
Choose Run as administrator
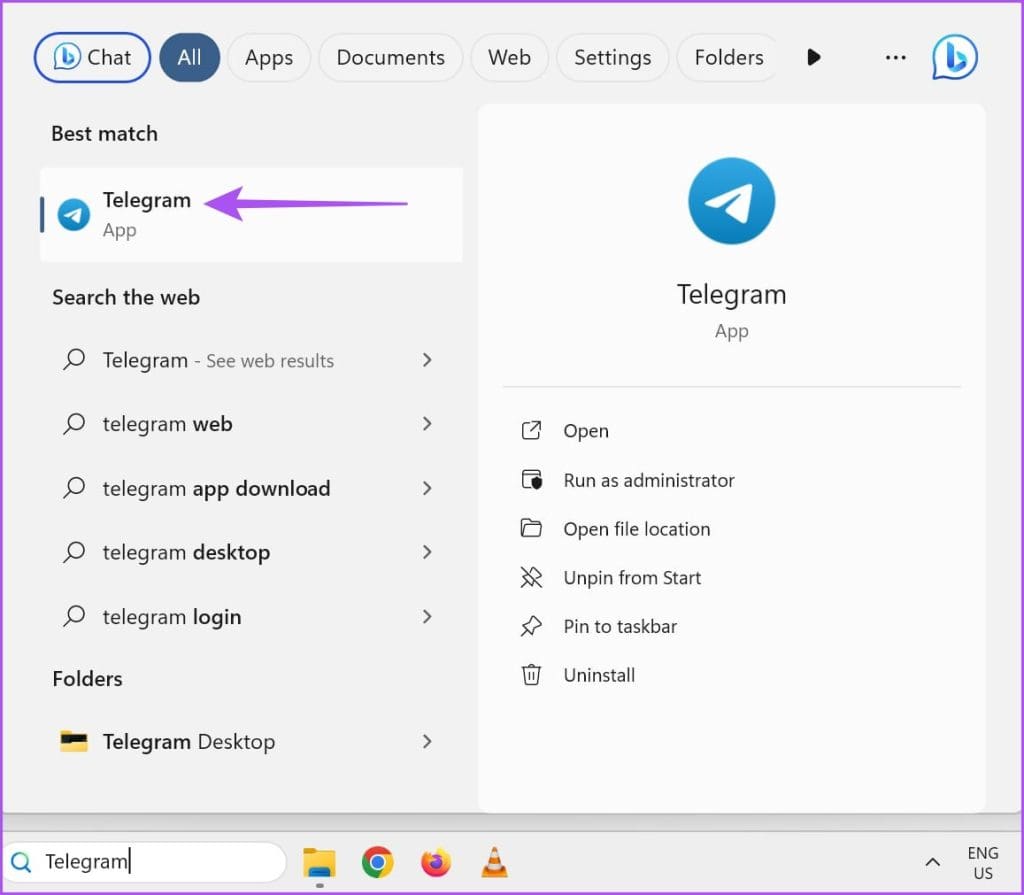(x=648, y=480)
